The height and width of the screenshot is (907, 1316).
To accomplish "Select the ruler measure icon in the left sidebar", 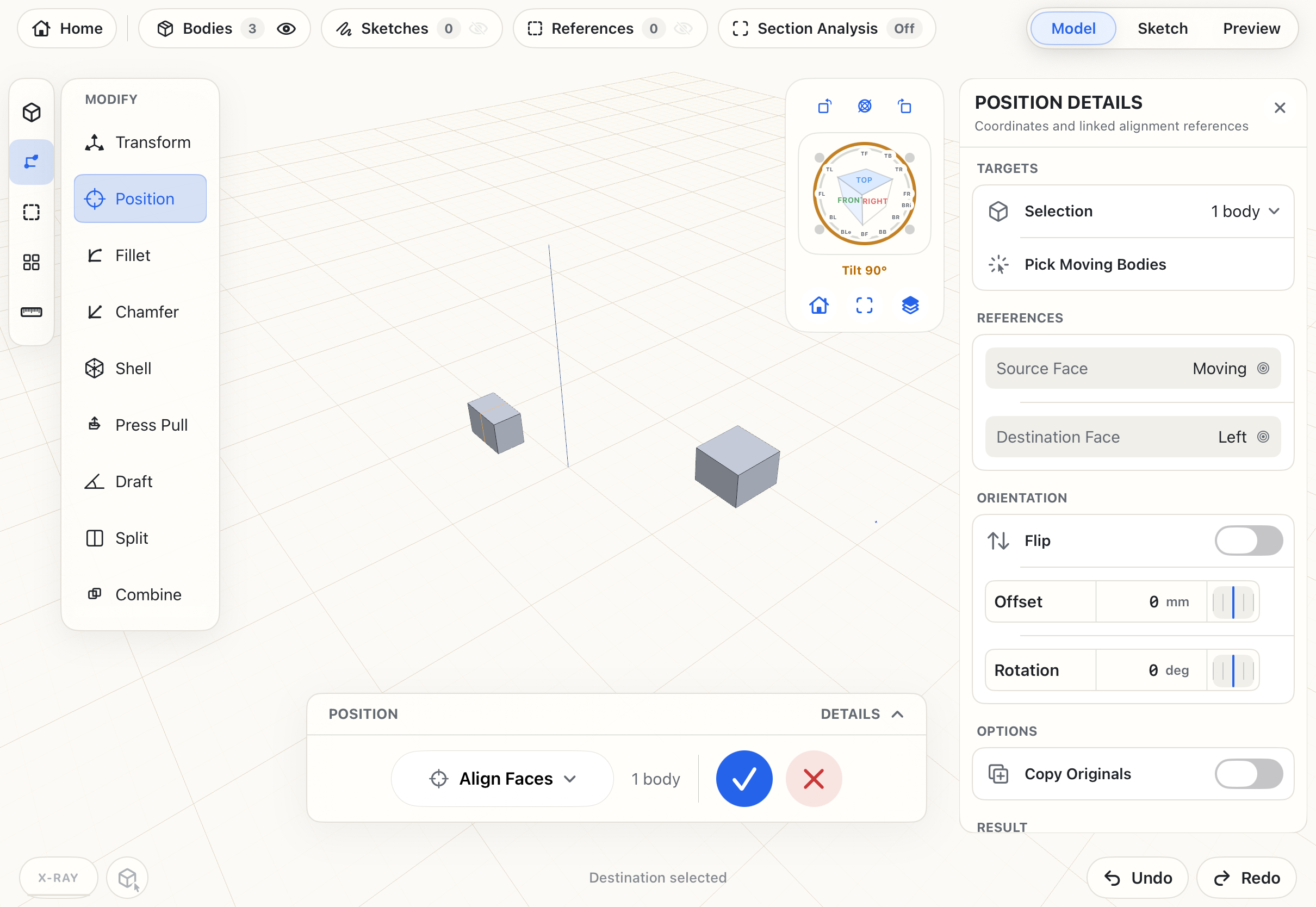I will [31, 312].
